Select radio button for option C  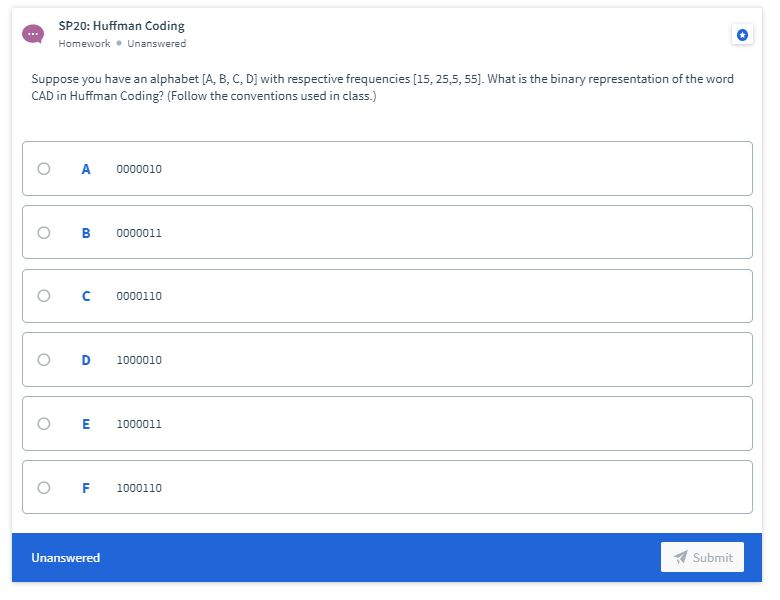click(44, 296)
